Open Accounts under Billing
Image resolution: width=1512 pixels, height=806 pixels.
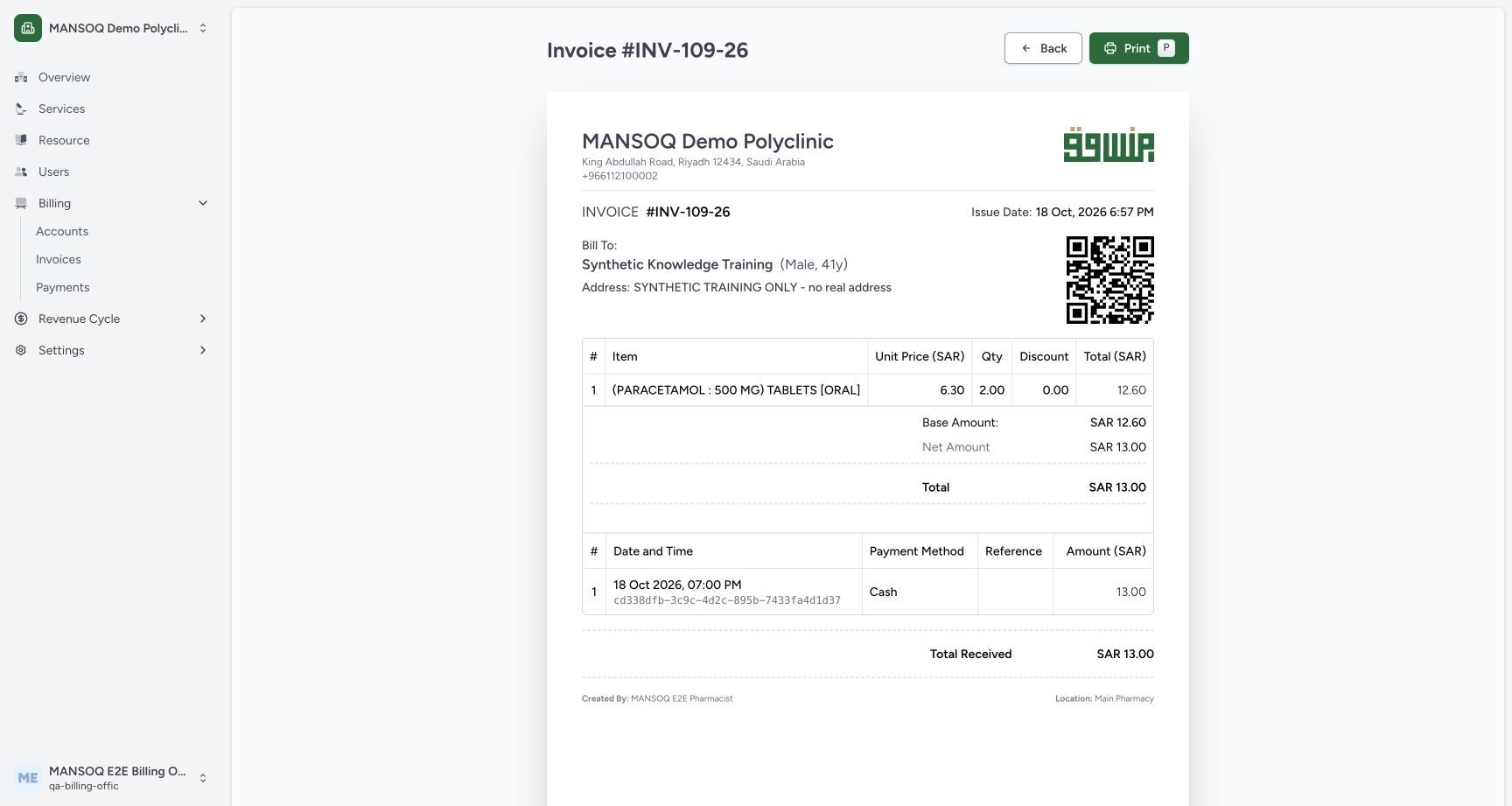coord(62,231)
